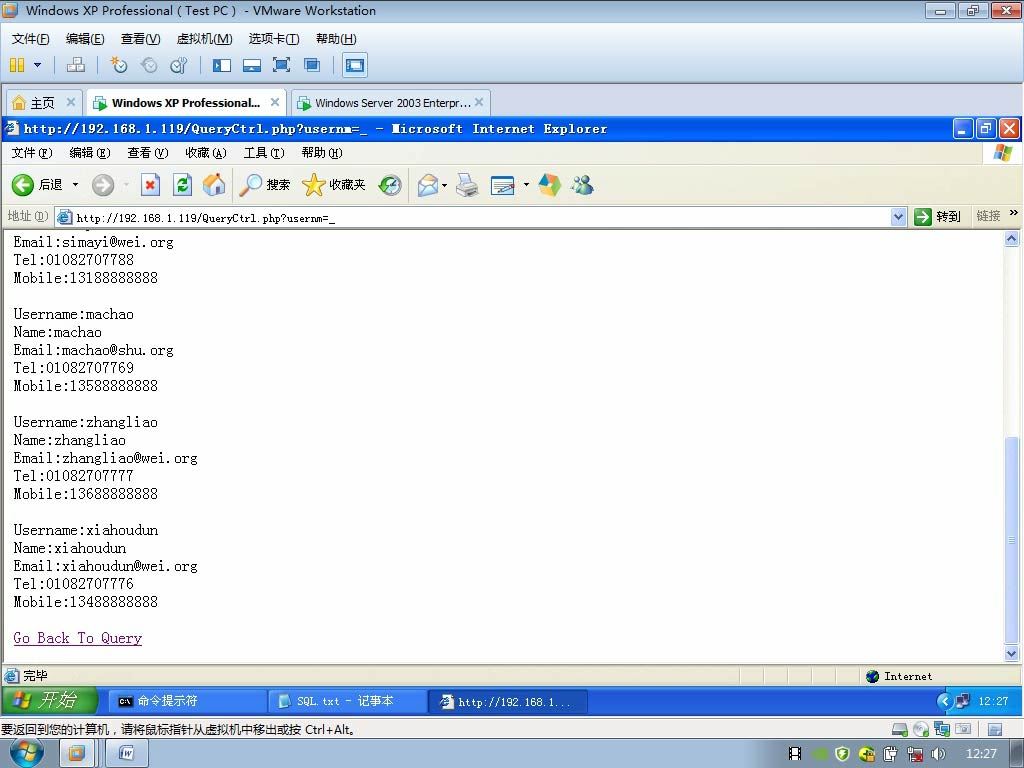Open Internet Explorer 收藏(A) menu
The image size is (1024, 768).
206,153
